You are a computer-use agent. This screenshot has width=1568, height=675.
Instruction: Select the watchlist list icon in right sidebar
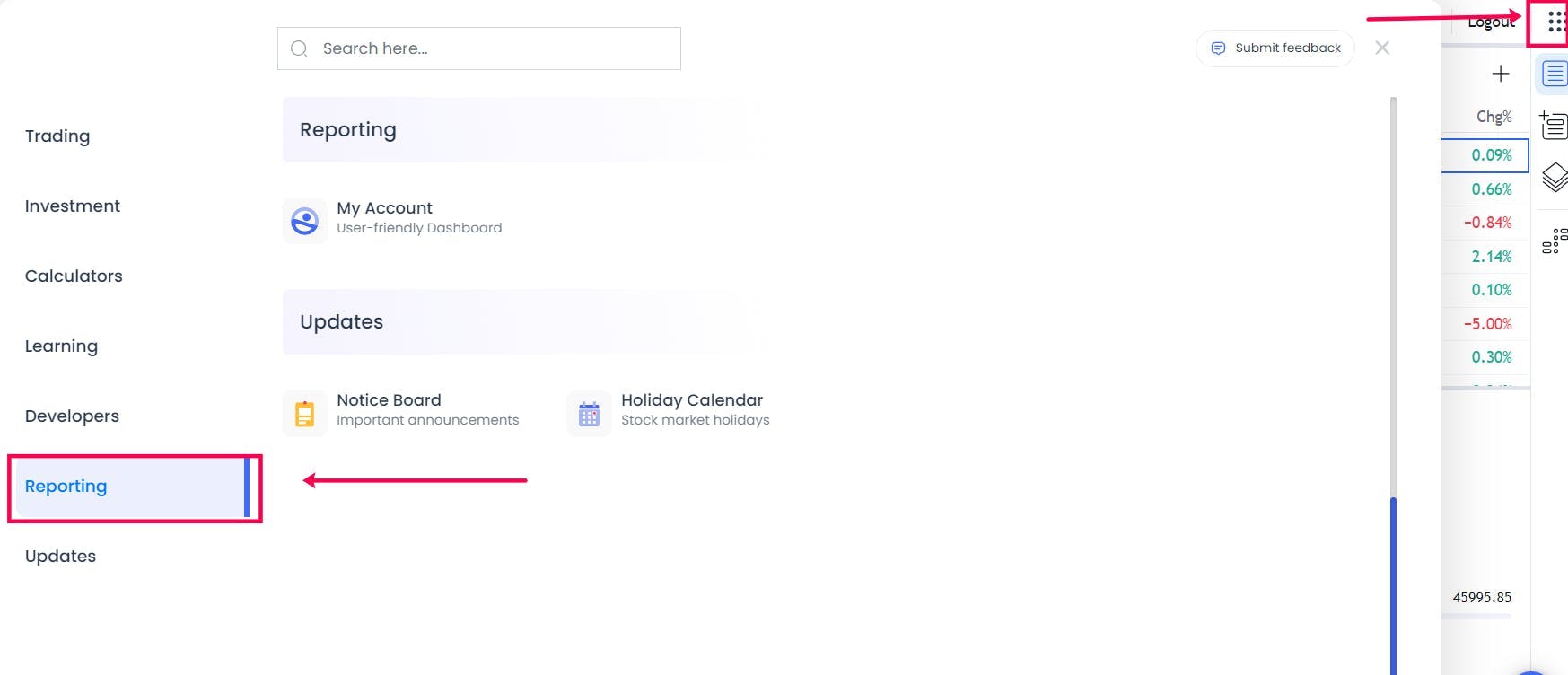[x=1555, y=75]
